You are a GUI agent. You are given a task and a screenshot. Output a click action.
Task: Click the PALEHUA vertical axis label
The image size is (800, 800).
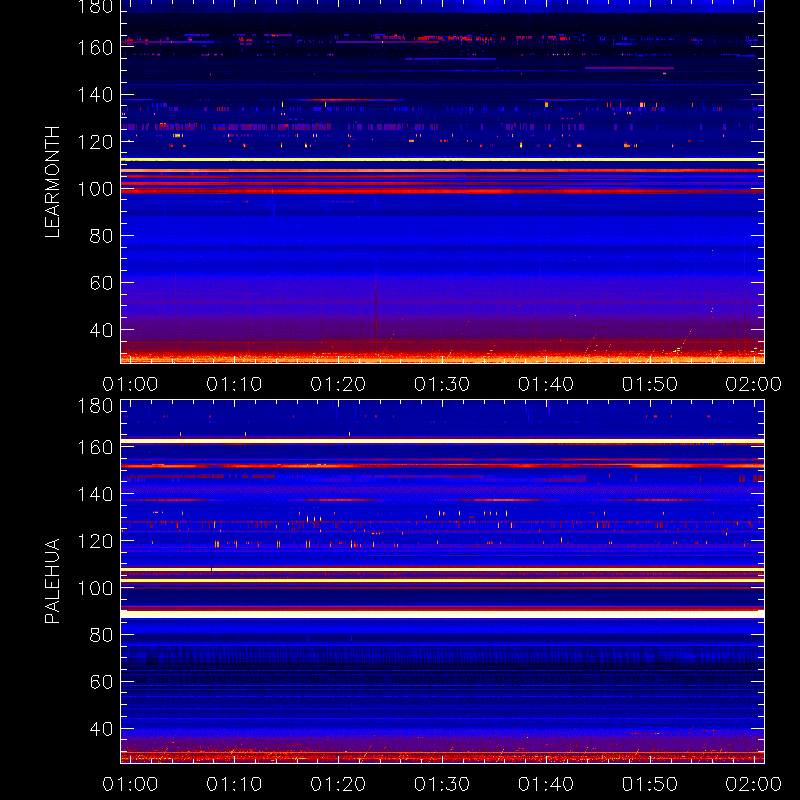click(53, 581)
